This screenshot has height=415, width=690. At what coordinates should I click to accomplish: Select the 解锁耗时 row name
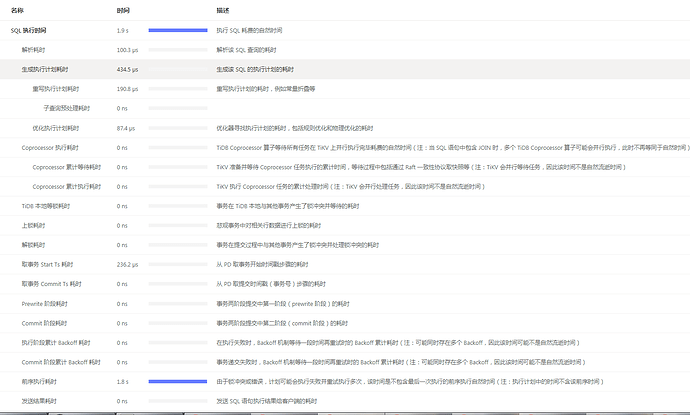pyautogui.click(x=33, y=245)
